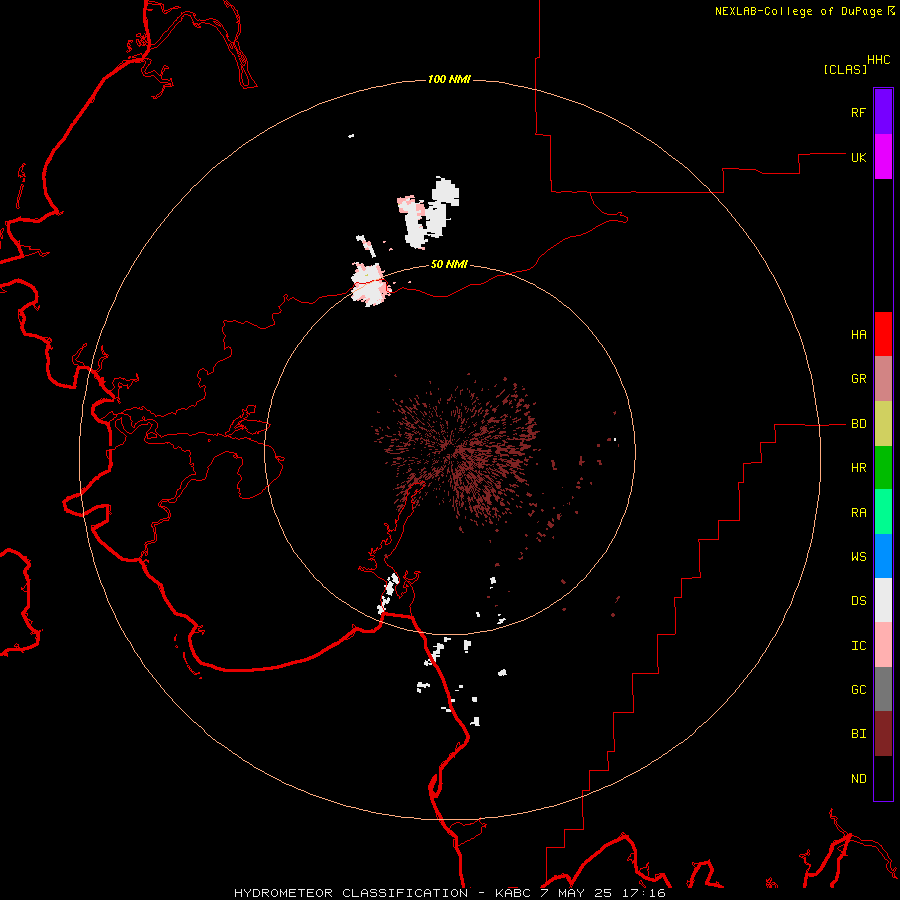Click the ND black legend swatch
The height and width of the screenshot is (900, 900).
point(883,778)
